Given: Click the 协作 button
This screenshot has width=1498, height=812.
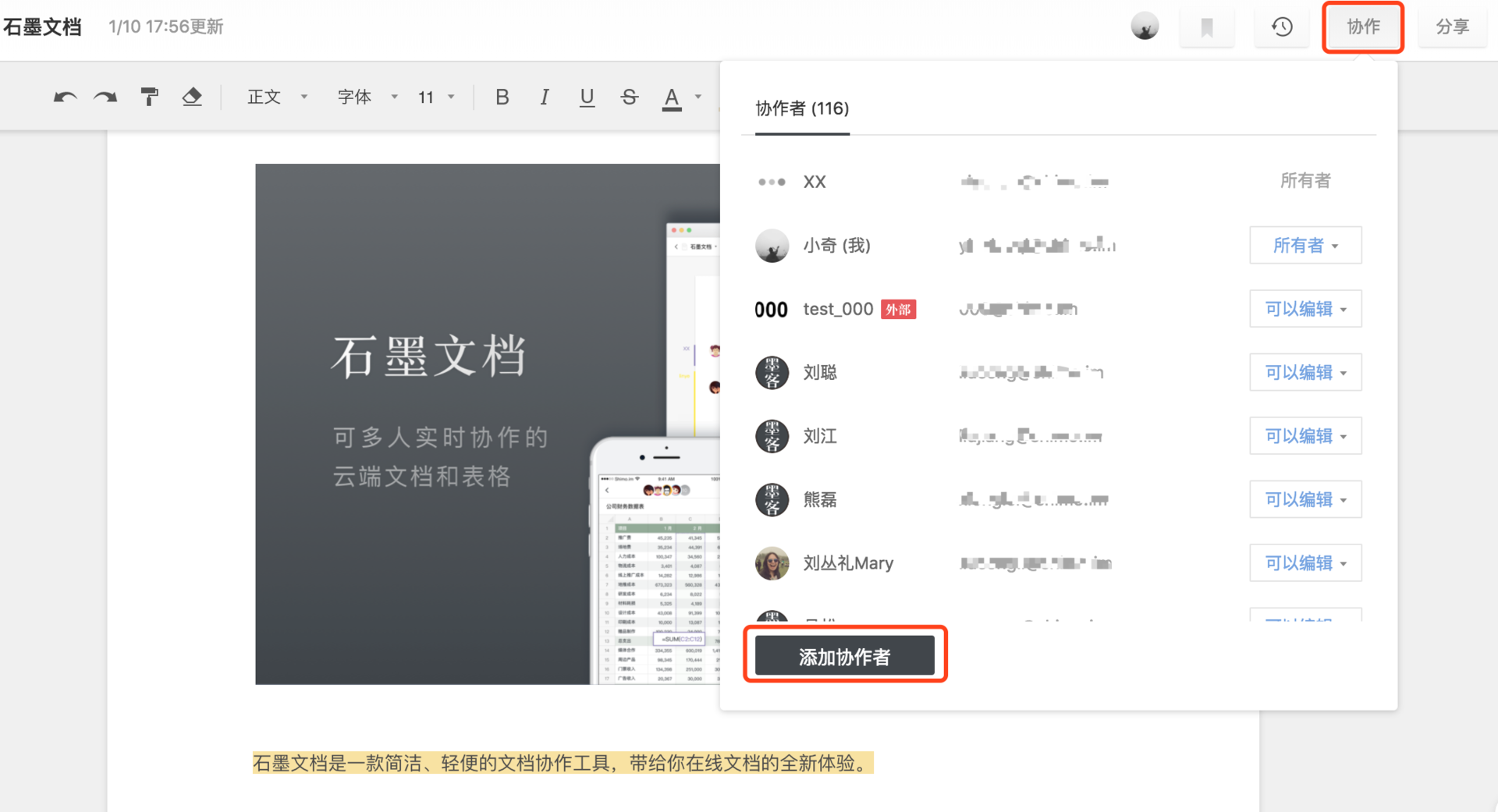Looking at the screenshot, I should tap(1363, 27).
